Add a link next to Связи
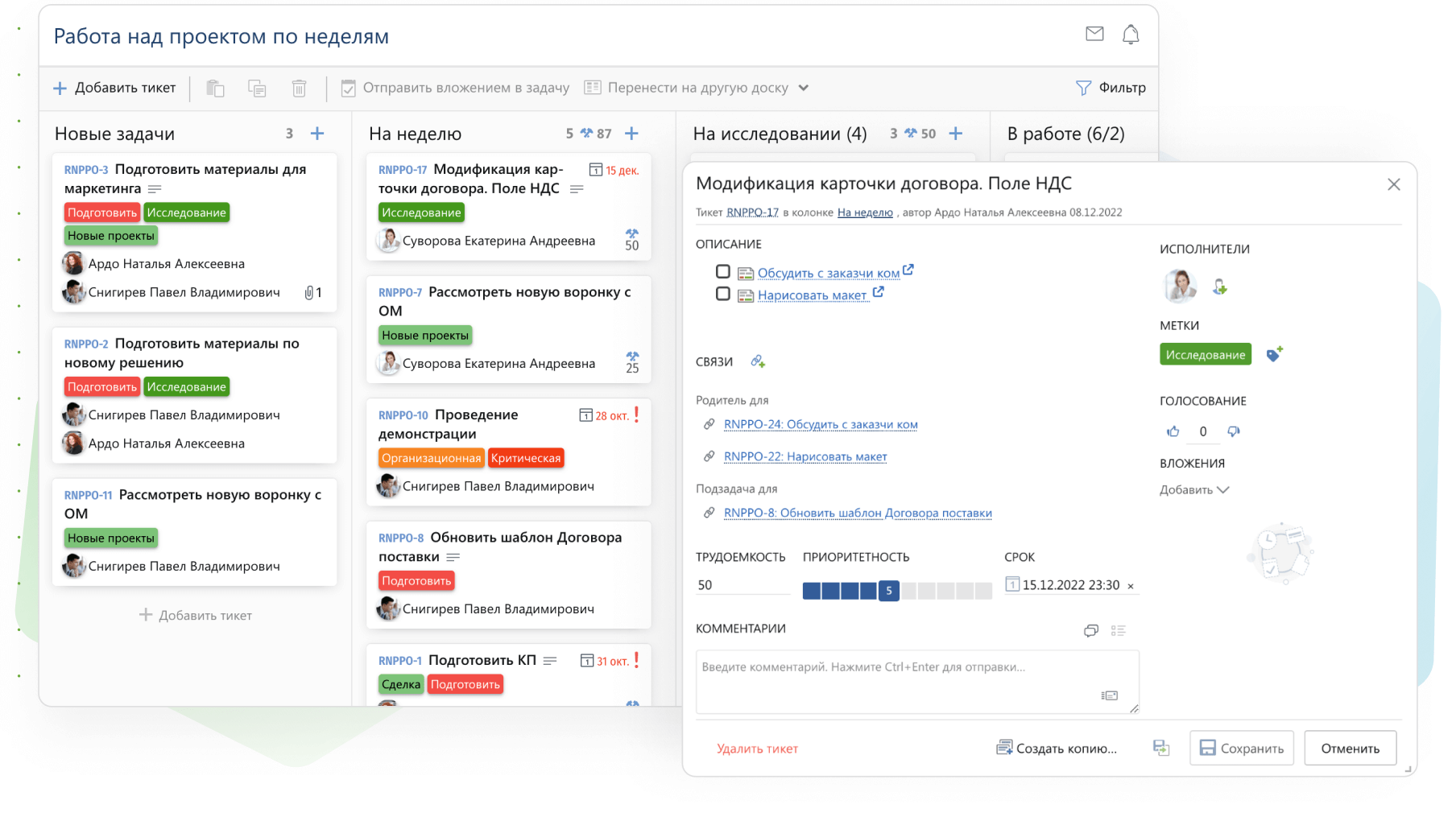The image size is (1456, 821). 757,362
